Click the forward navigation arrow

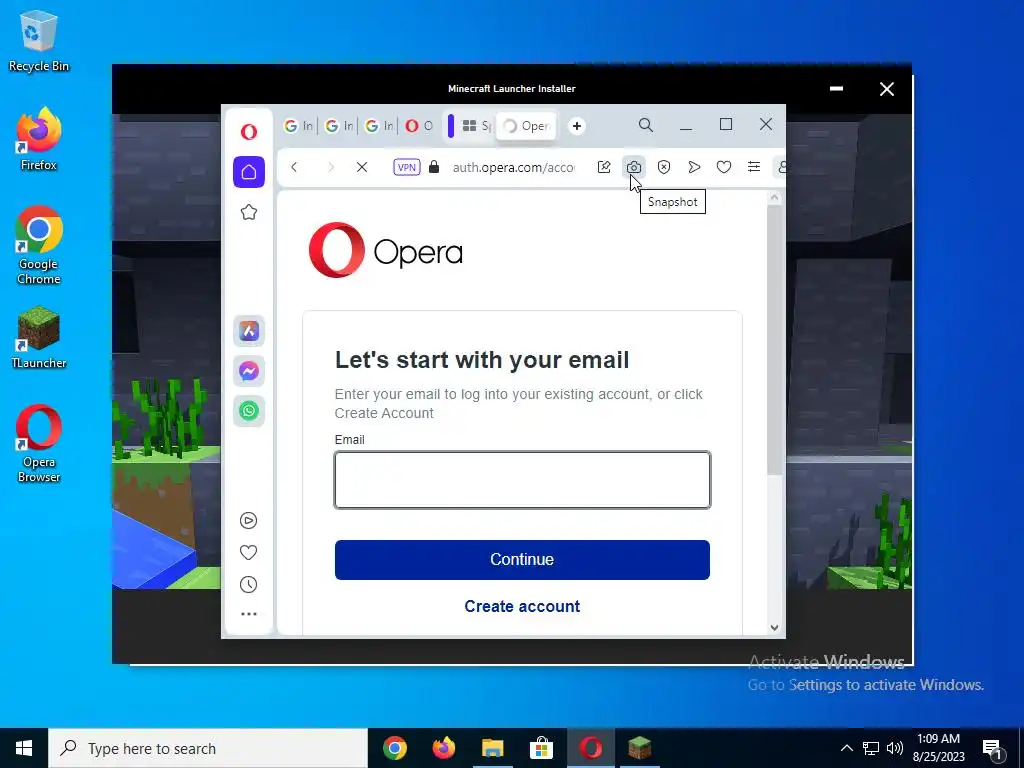tap(330, 167)
